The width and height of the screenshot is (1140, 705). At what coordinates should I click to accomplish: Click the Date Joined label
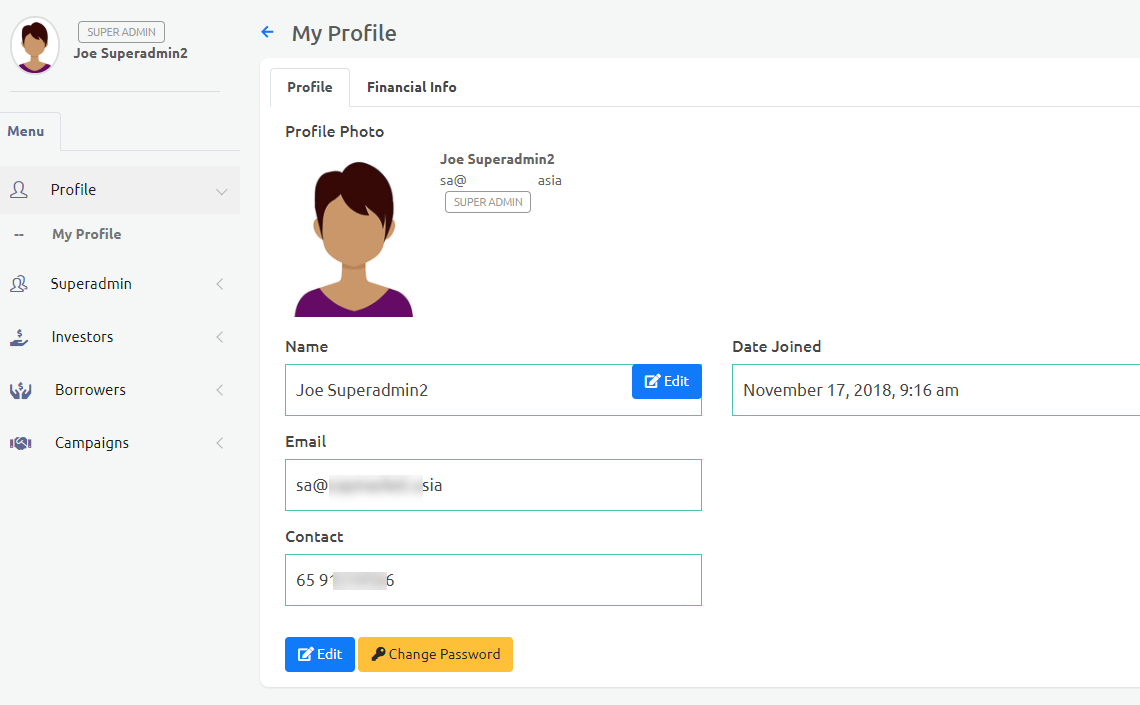[776, 347]
